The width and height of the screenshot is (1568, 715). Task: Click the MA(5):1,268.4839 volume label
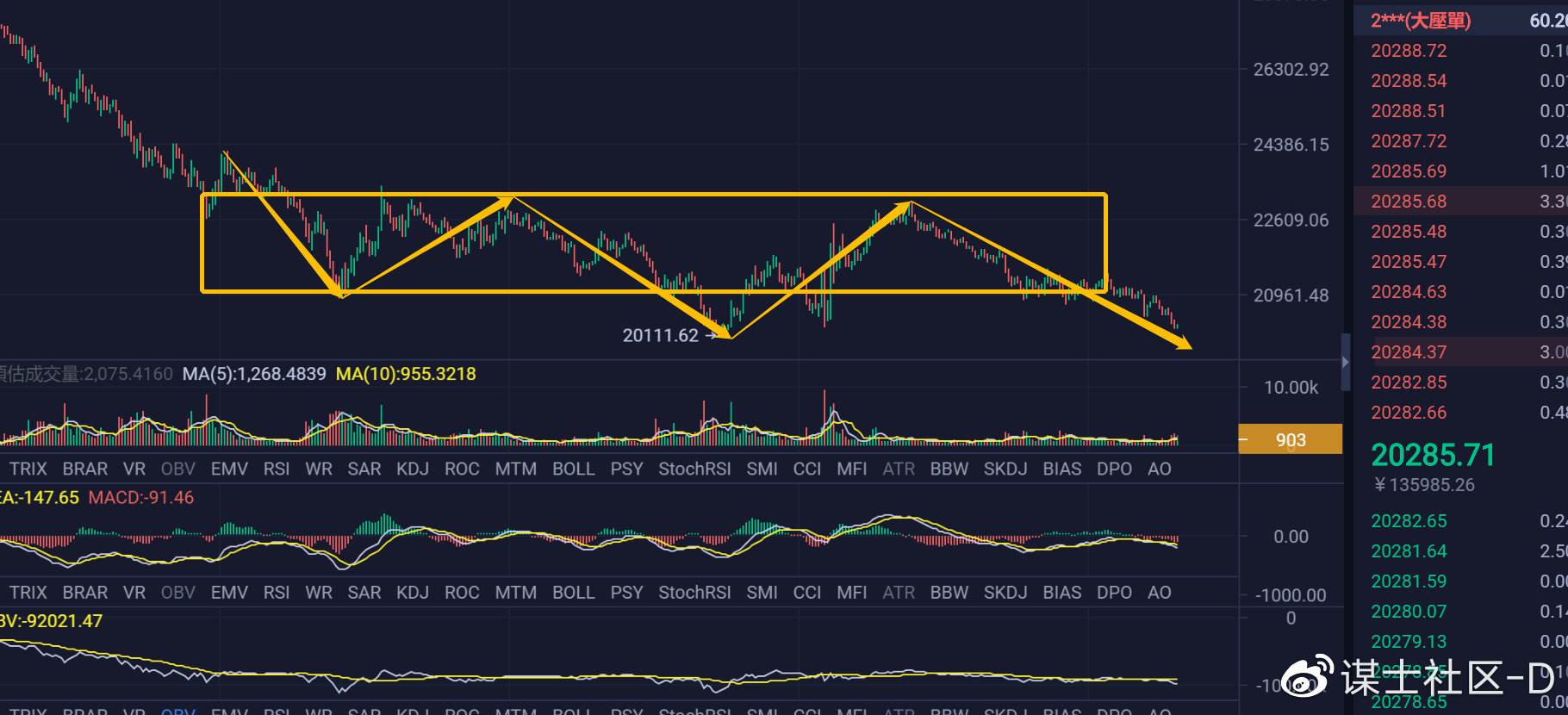pos(254,374)
